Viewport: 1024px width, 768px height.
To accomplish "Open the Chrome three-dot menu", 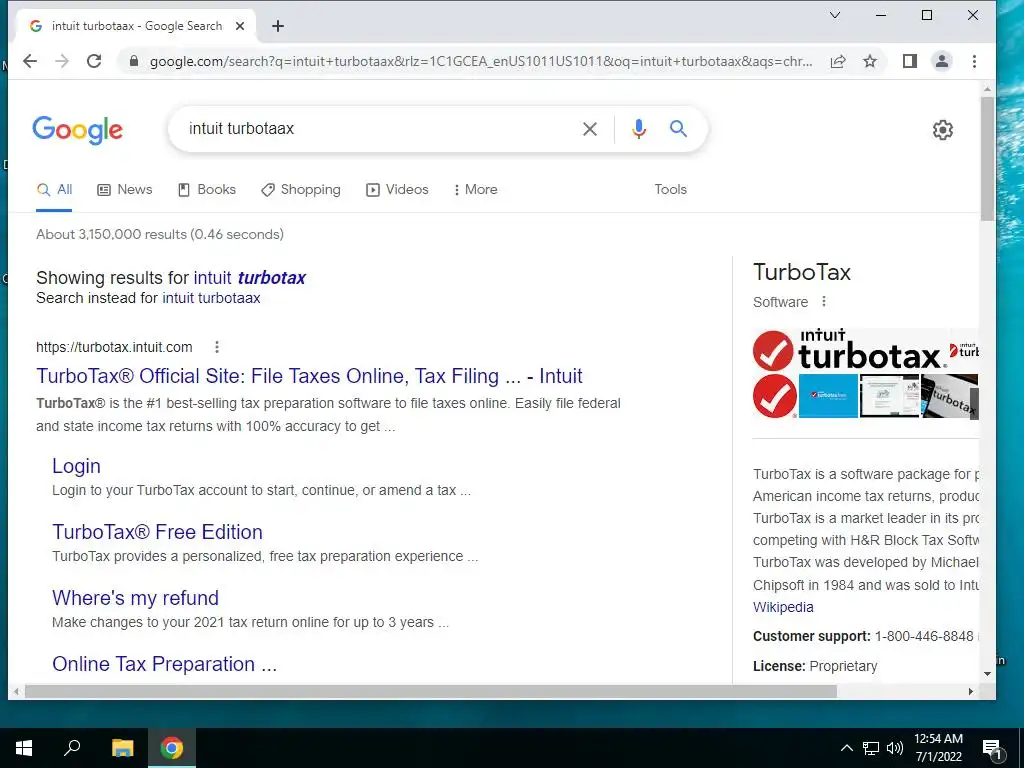I will pos(974,61).
